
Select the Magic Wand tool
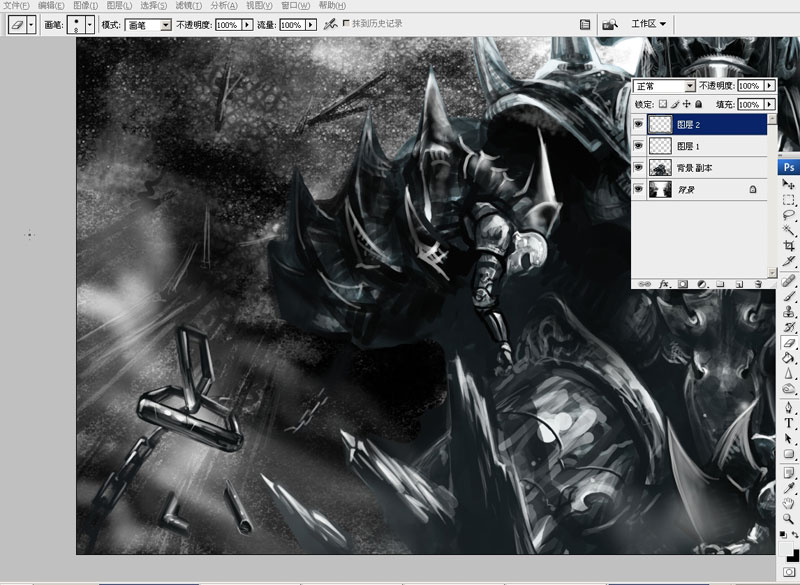789,230
